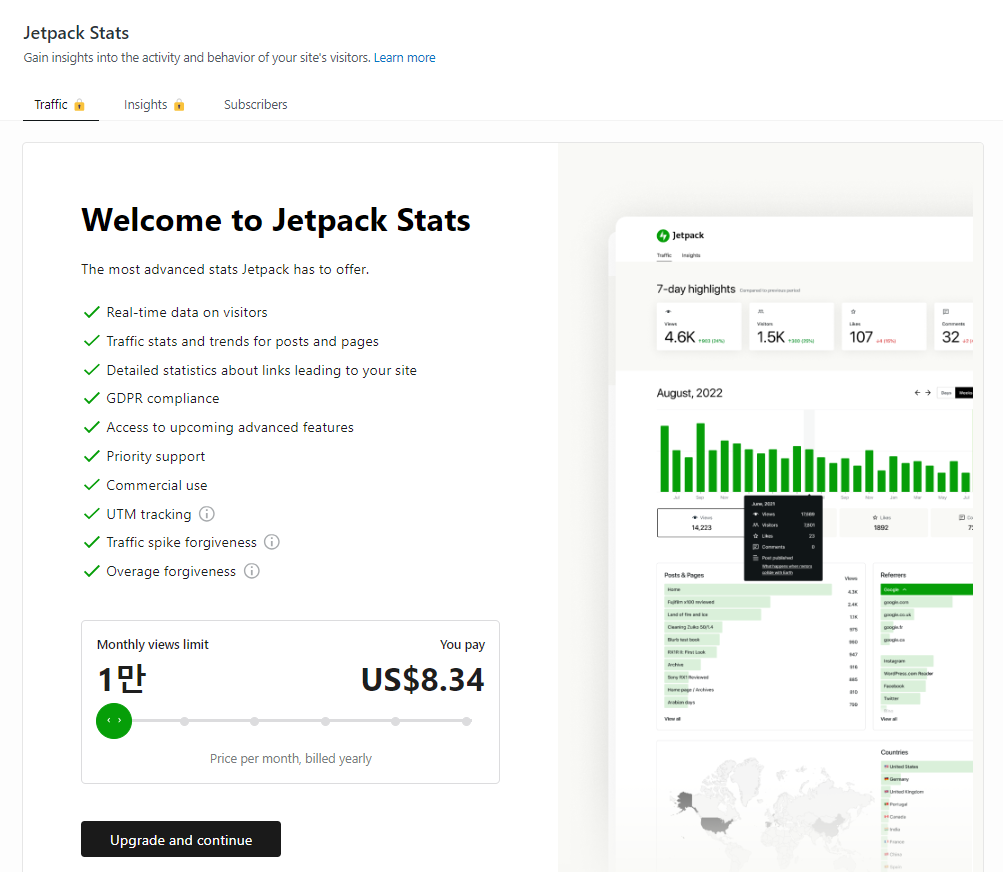The image size is (1003, 872).
Task: Click the checkmark beside Commercial use
Action: [x=91, y=485]
